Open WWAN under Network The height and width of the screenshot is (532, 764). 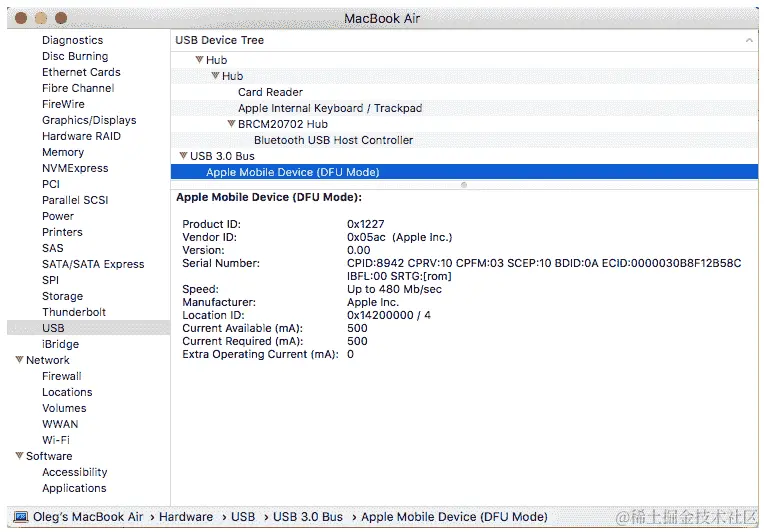(60, 424)
